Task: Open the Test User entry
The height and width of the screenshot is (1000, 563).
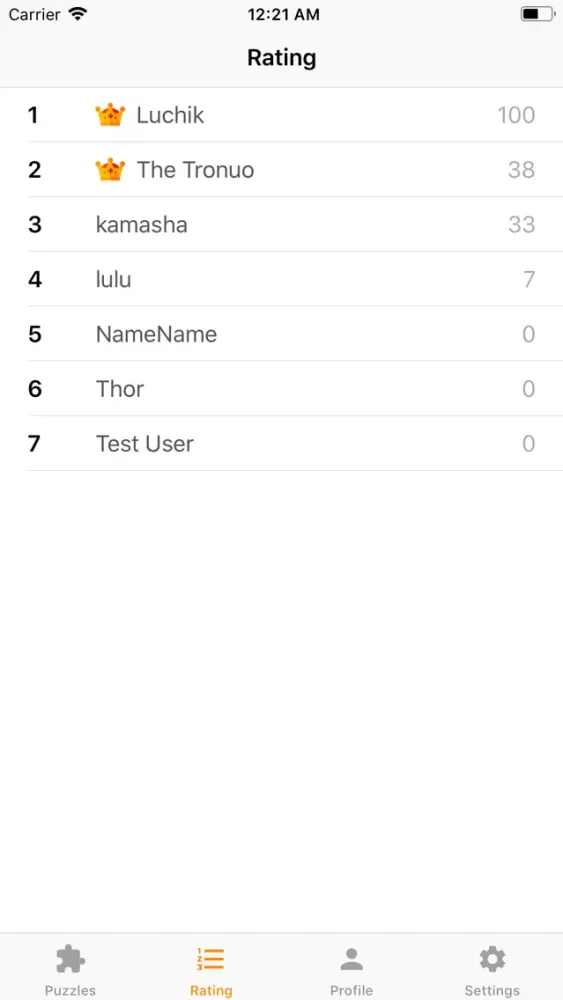Action: point(281,444)
